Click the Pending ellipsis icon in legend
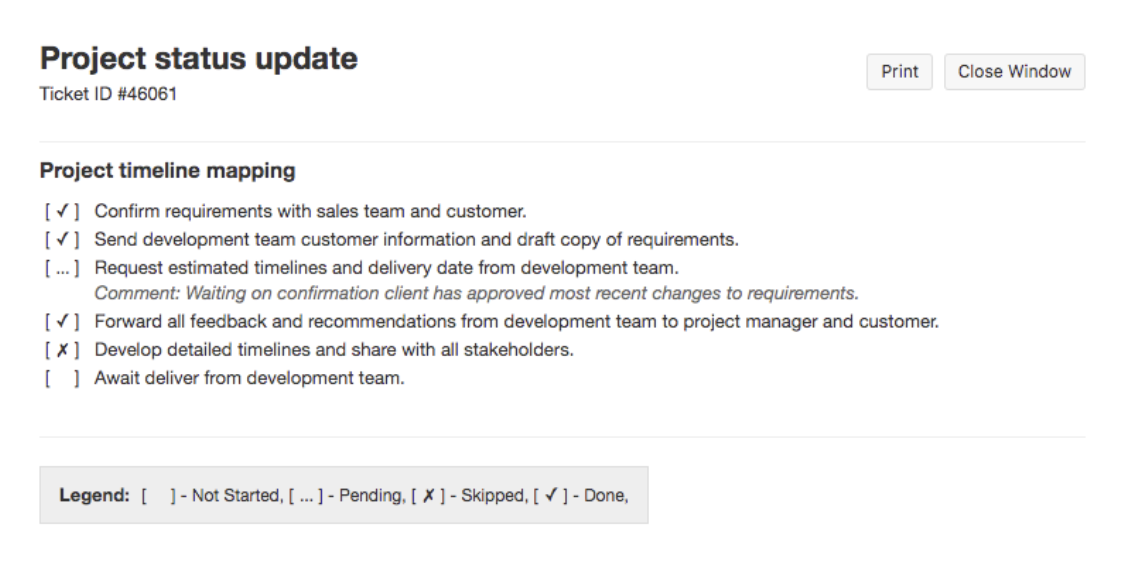 click(306, 495)
